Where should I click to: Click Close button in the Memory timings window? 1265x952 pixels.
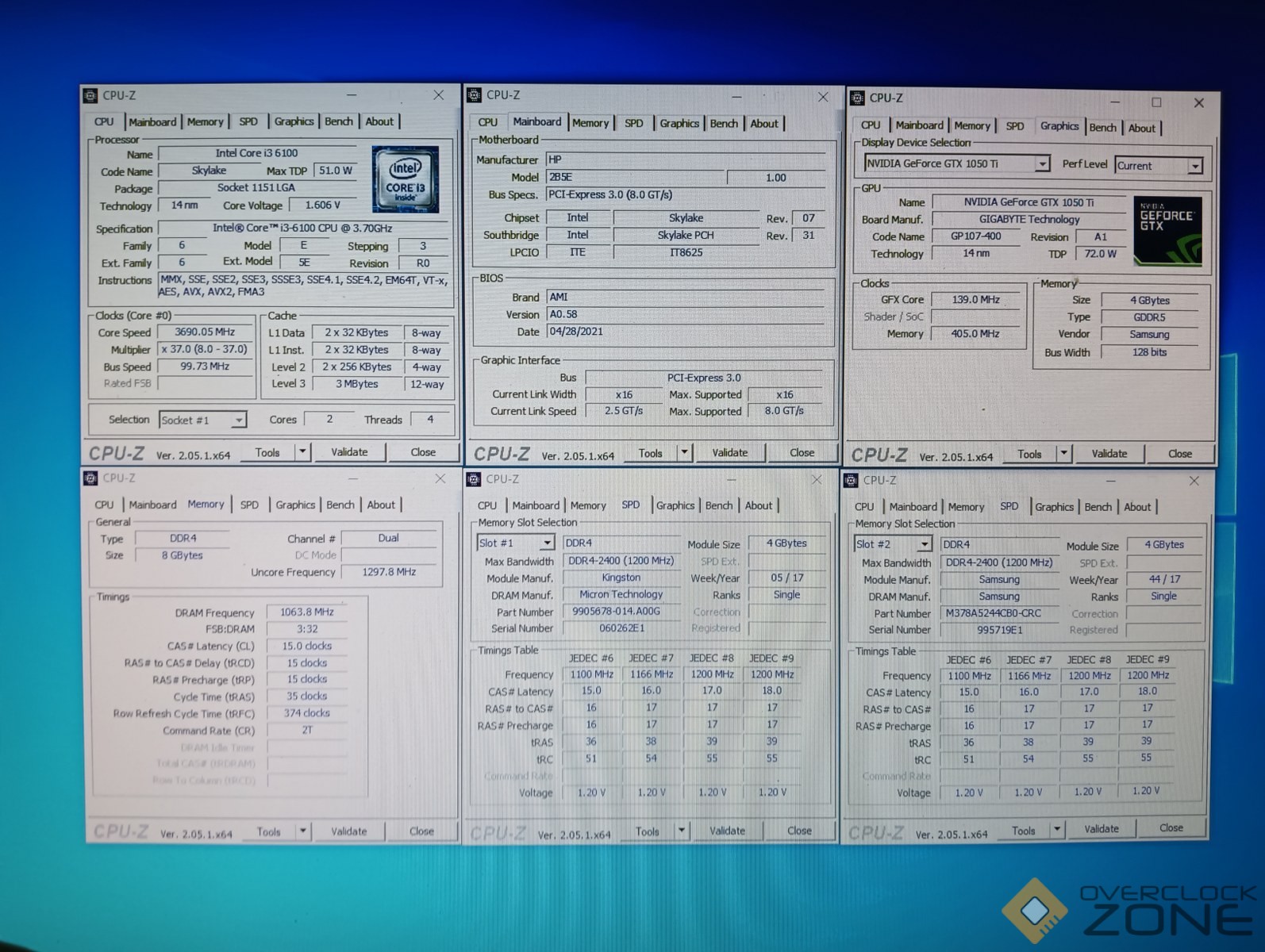[x=421, y=831]
